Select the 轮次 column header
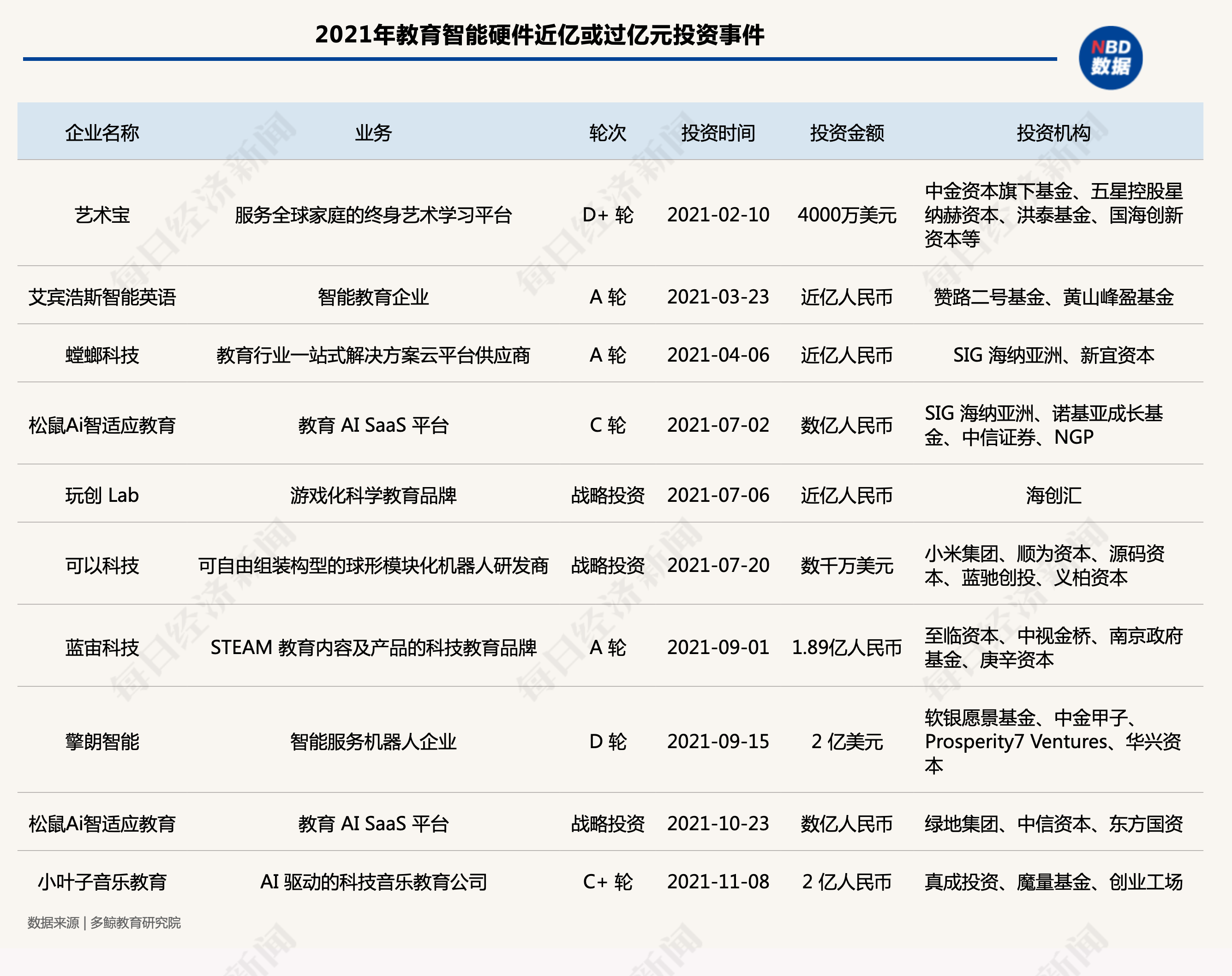This screenshot has width=1232, height=976. click(x=607, y=133)
